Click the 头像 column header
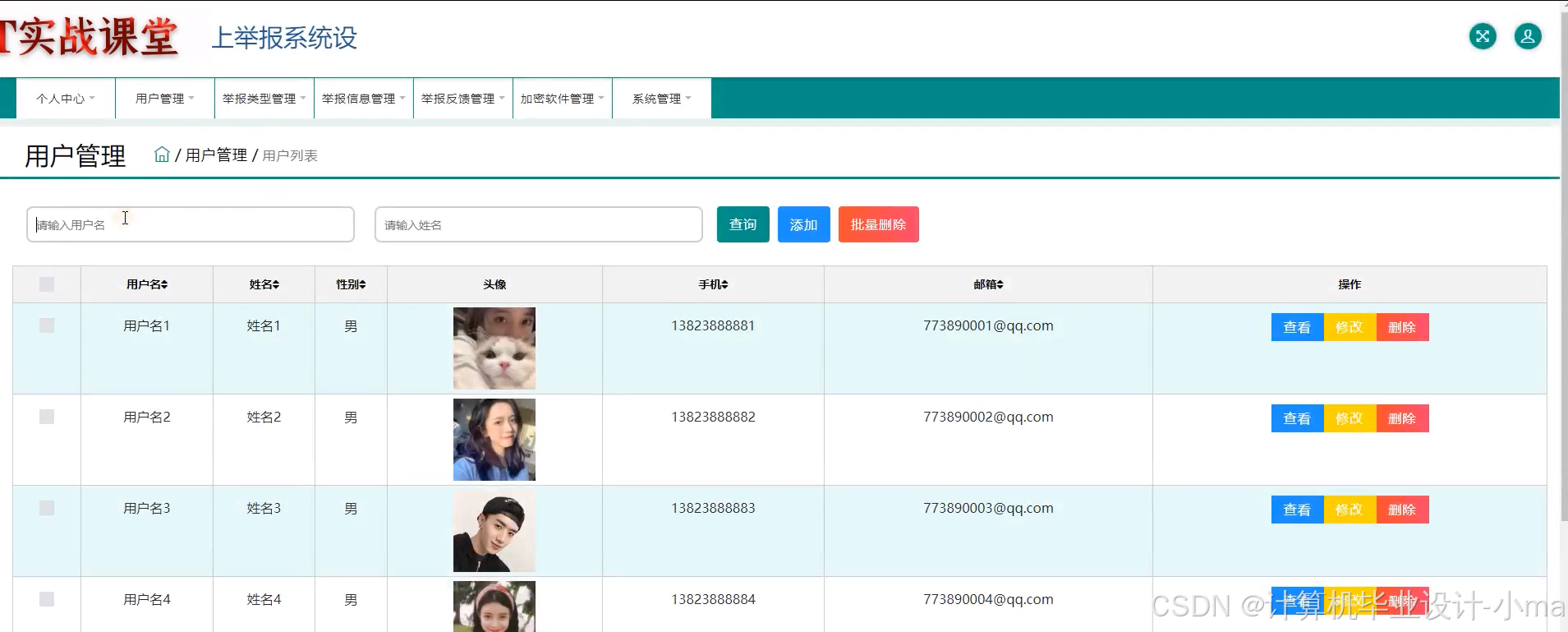Screen dimensions: 1568x632 [x=494, y=284]
